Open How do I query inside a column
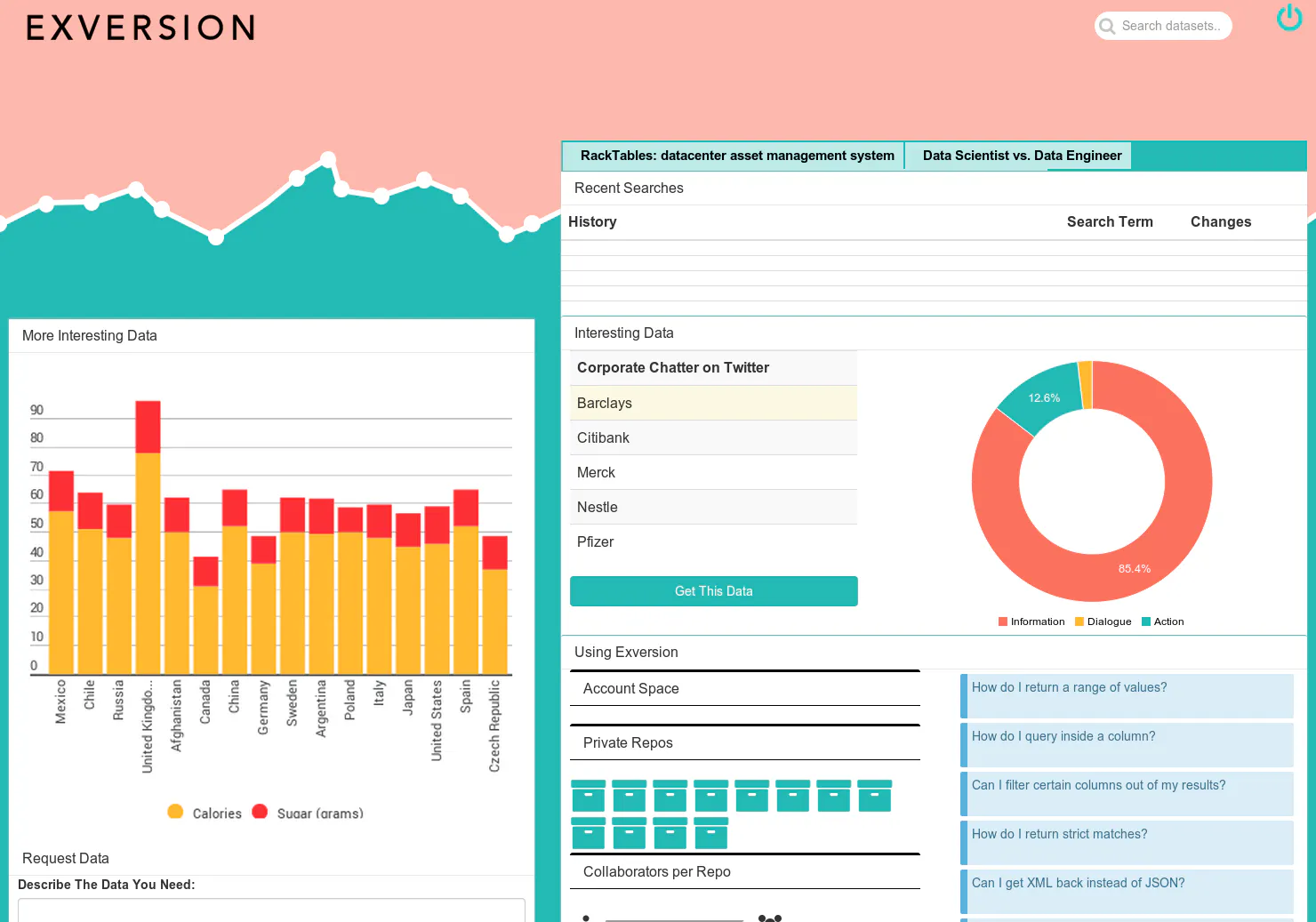 coord(1127,745)
